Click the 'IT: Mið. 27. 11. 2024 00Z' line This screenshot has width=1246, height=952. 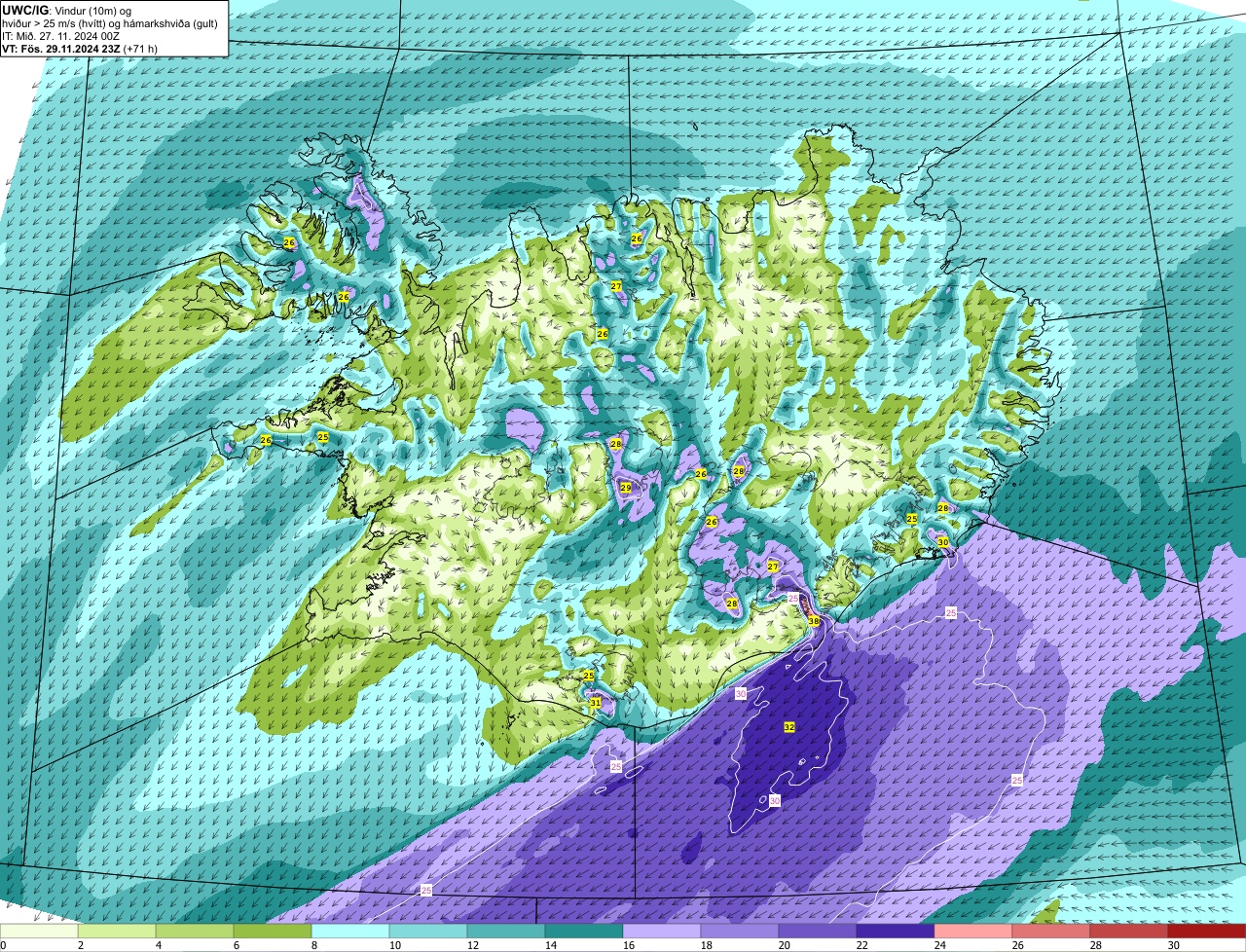61,36
